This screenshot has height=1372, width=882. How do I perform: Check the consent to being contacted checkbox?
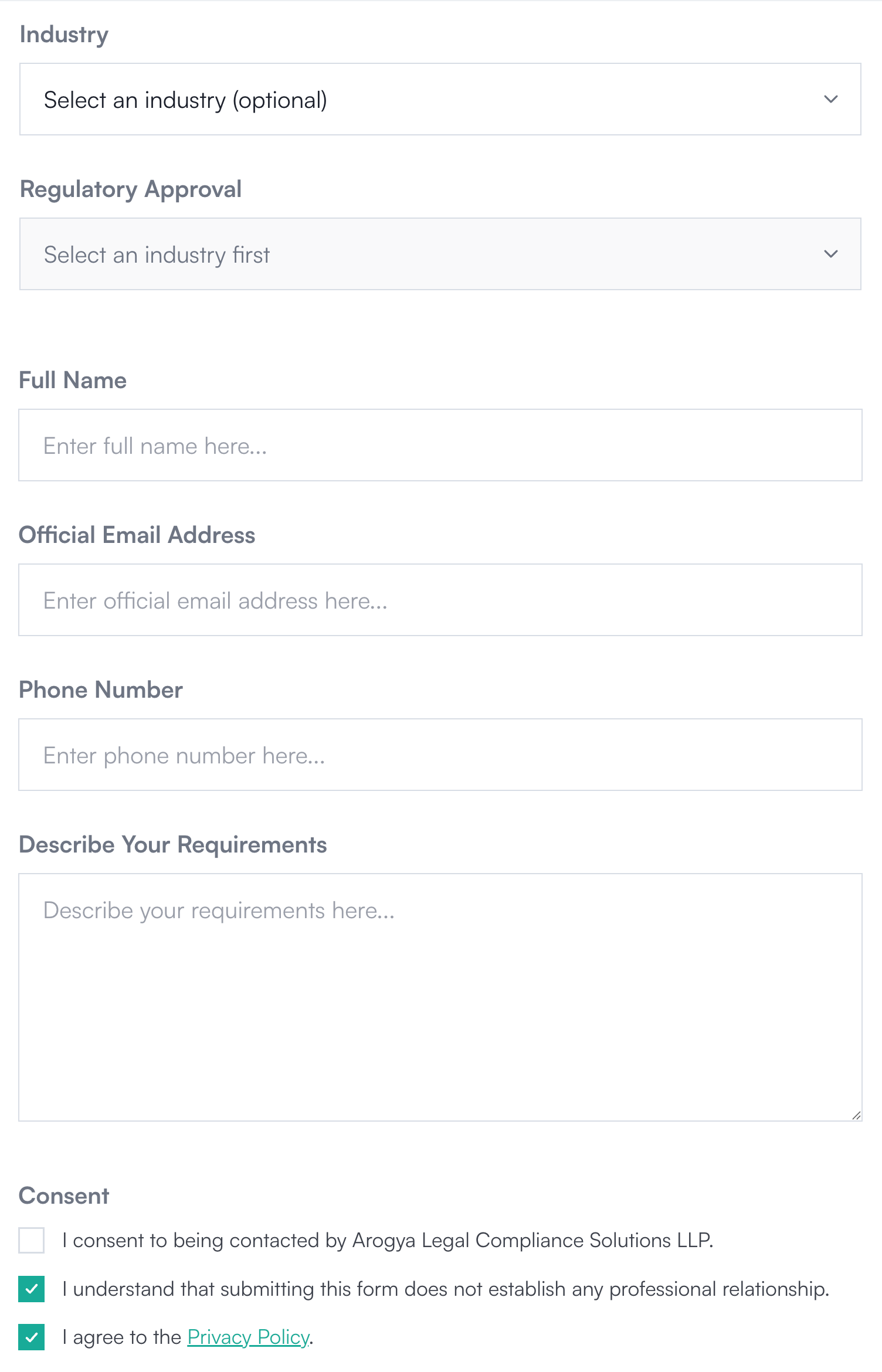click(x=32, y=1240)
